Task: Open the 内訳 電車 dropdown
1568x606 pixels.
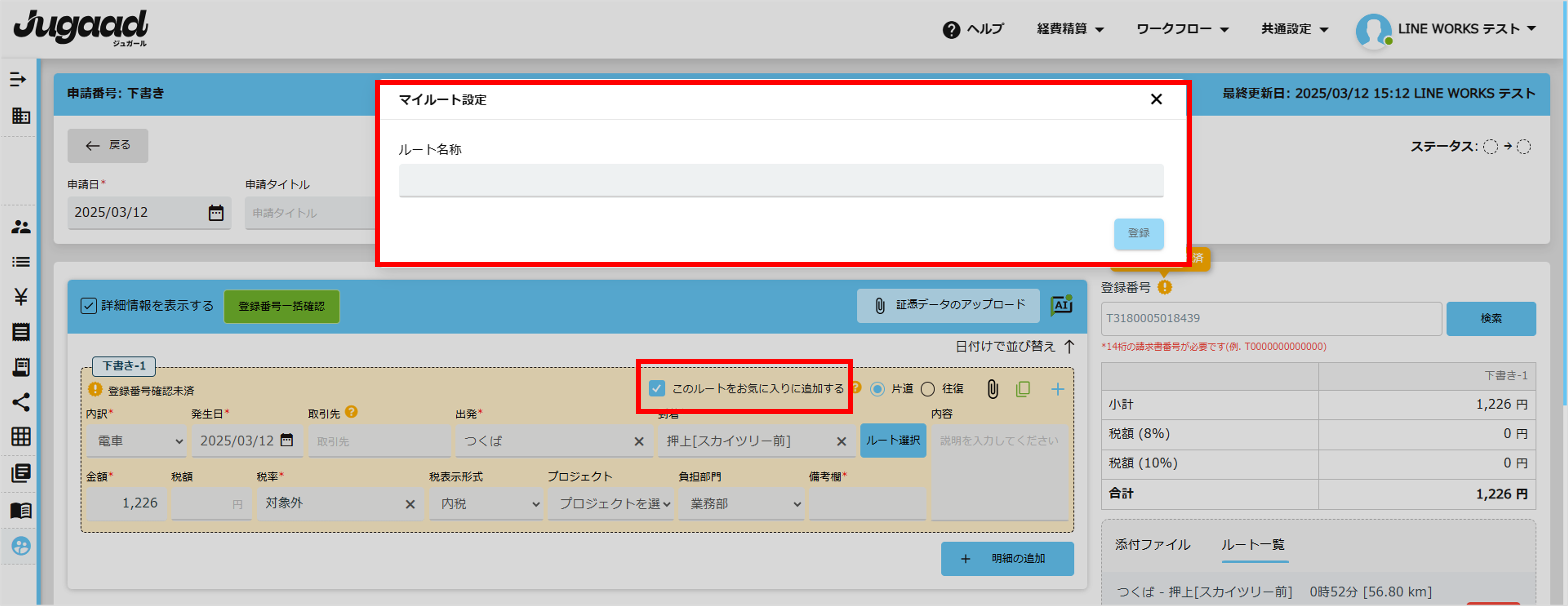Action: click(x=136, y=441)
